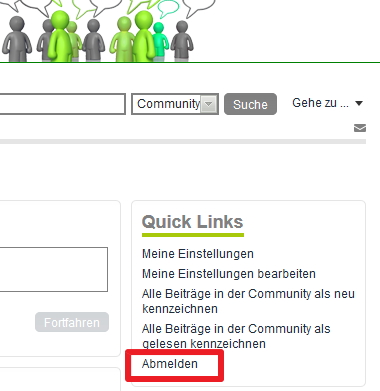
Task: Open the Community search scope dropdown
Action: (x=175, y=104)
